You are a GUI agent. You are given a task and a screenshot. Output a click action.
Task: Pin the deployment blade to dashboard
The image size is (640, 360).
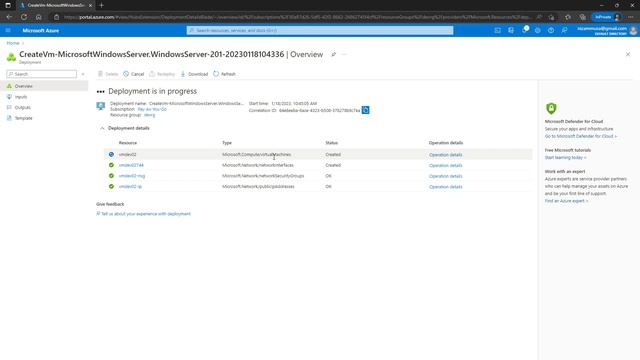[333, 54]
